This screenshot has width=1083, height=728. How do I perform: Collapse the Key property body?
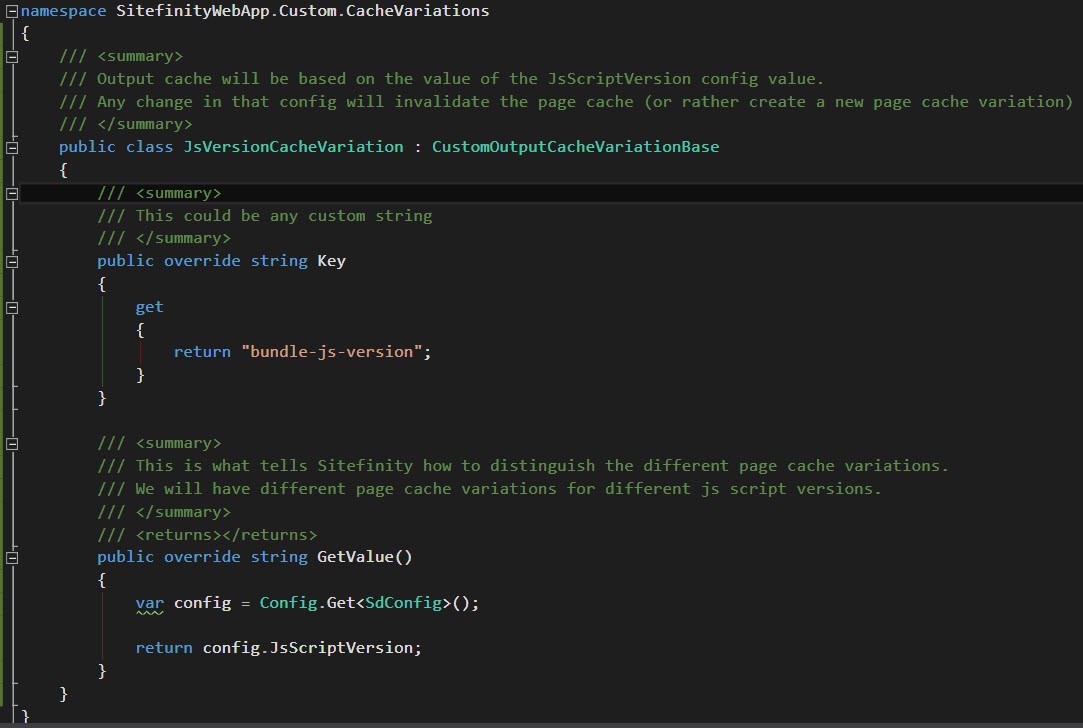coord(10,260)
